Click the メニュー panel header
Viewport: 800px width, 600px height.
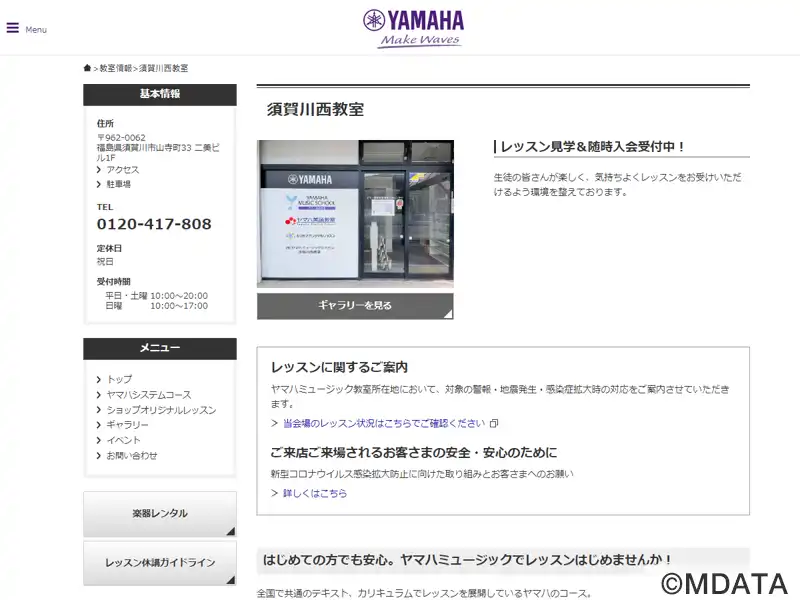(x=160, y=348)
